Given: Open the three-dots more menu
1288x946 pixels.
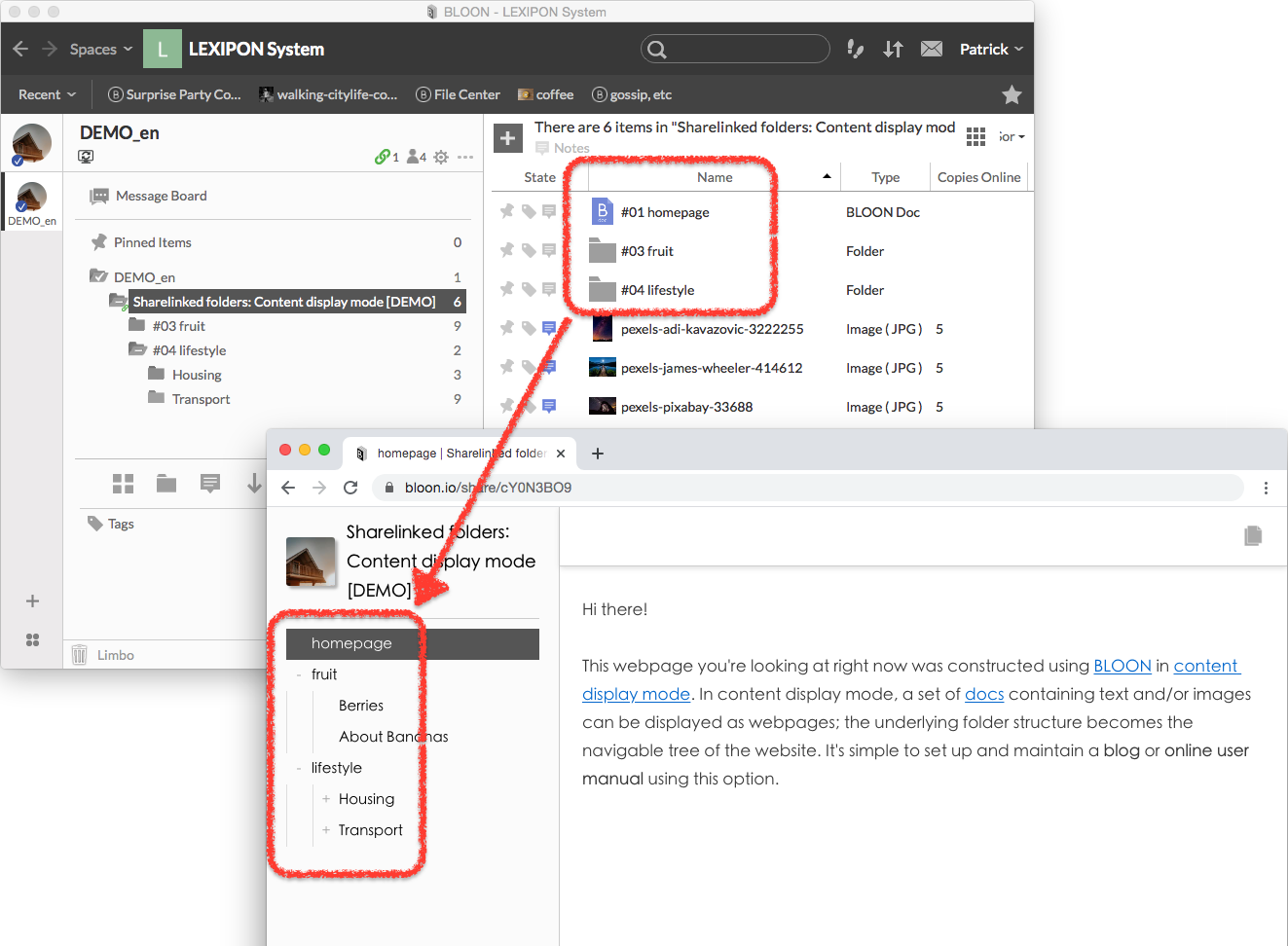Looking at the screenshot, I should [x=465, y=157].
